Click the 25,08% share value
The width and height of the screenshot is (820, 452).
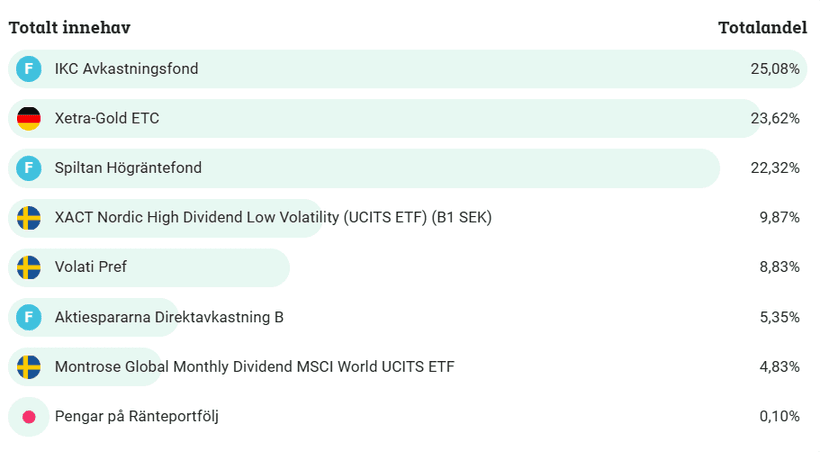[775, 69]
